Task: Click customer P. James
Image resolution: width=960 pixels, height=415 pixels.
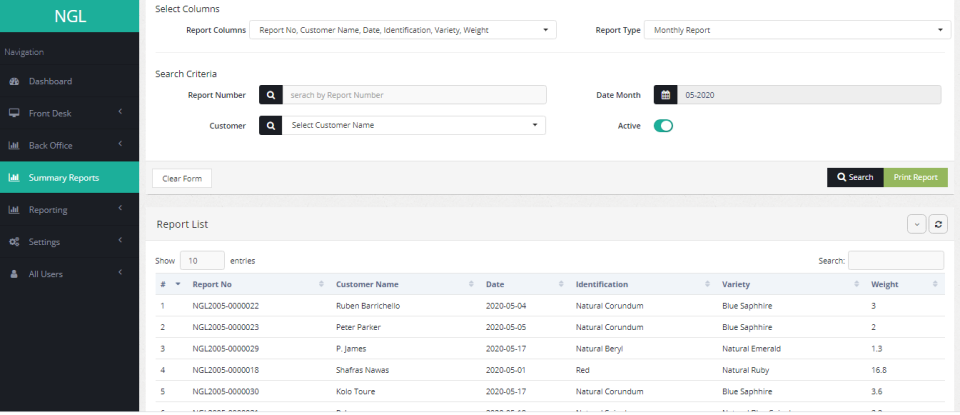Action: (351, 349)
